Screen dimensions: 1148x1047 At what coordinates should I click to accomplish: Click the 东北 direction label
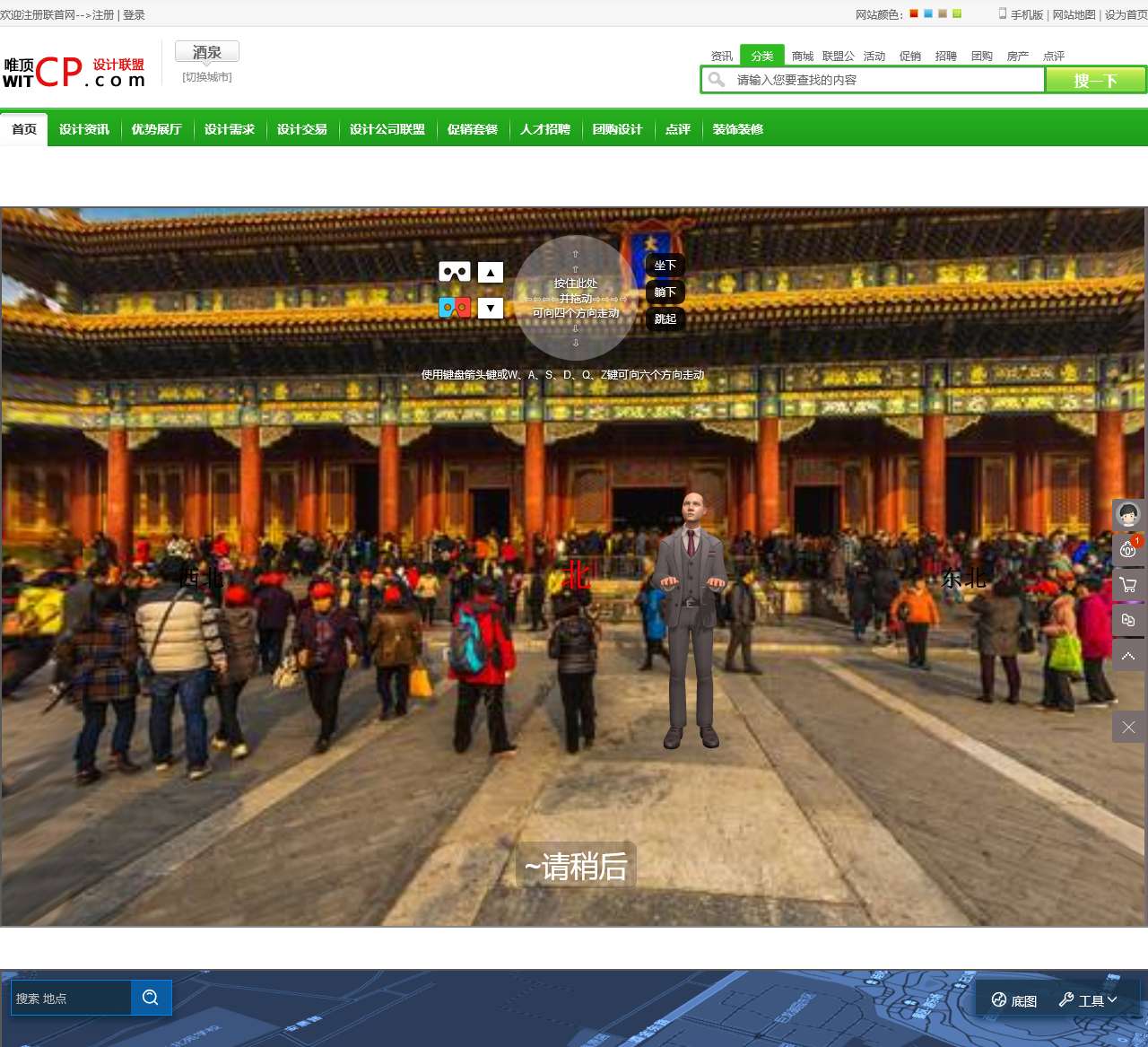coord(964,579)
